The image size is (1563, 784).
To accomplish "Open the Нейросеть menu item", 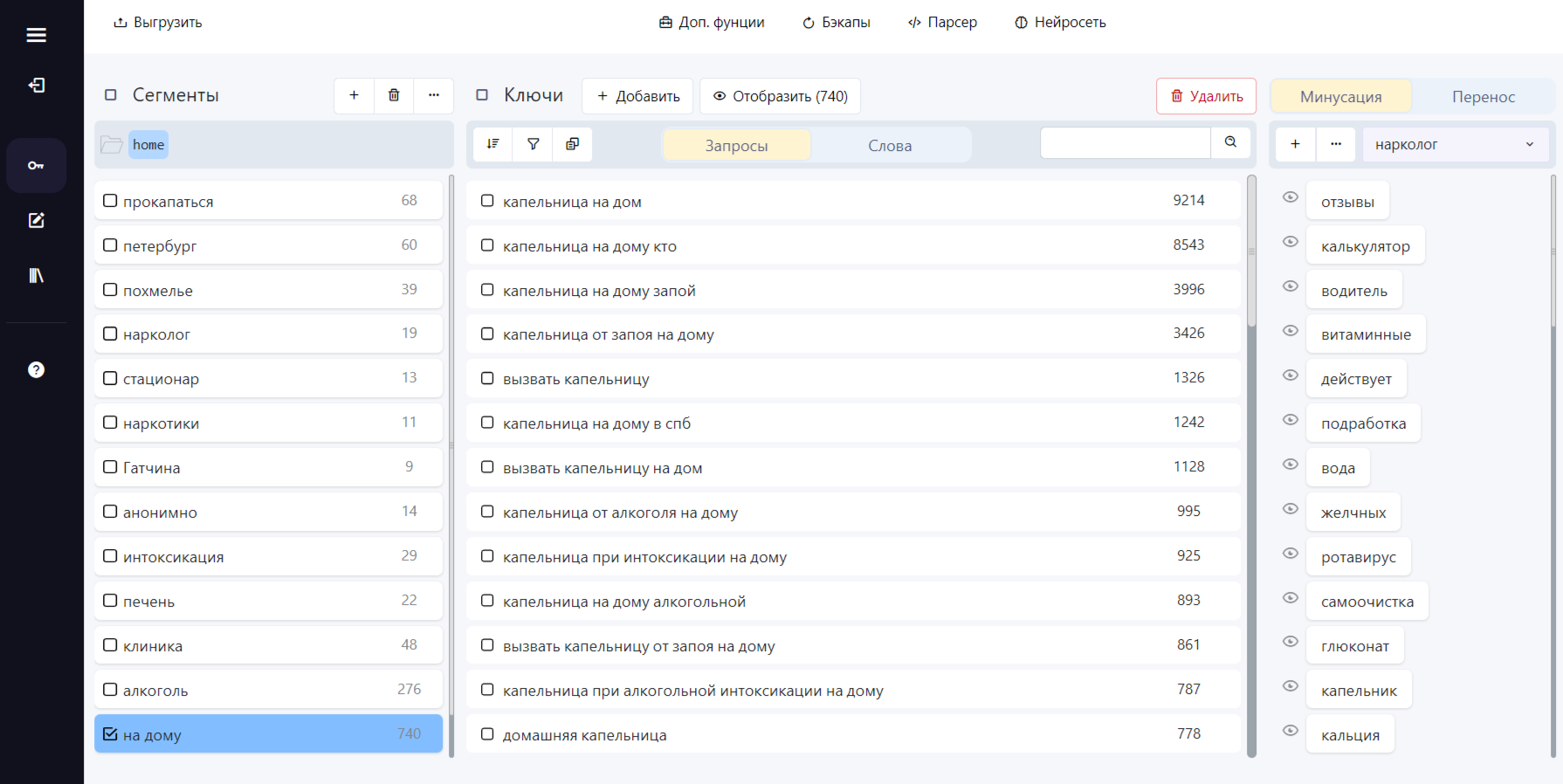I will (x=1060, y=23).
